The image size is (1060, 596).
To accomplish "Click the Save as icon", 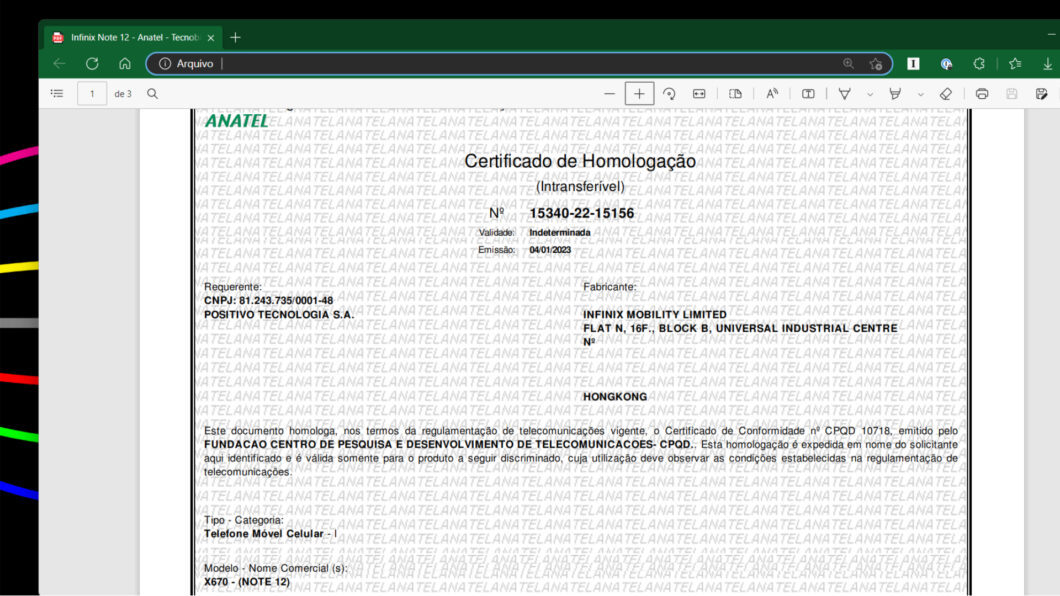I will (1041, 94).
